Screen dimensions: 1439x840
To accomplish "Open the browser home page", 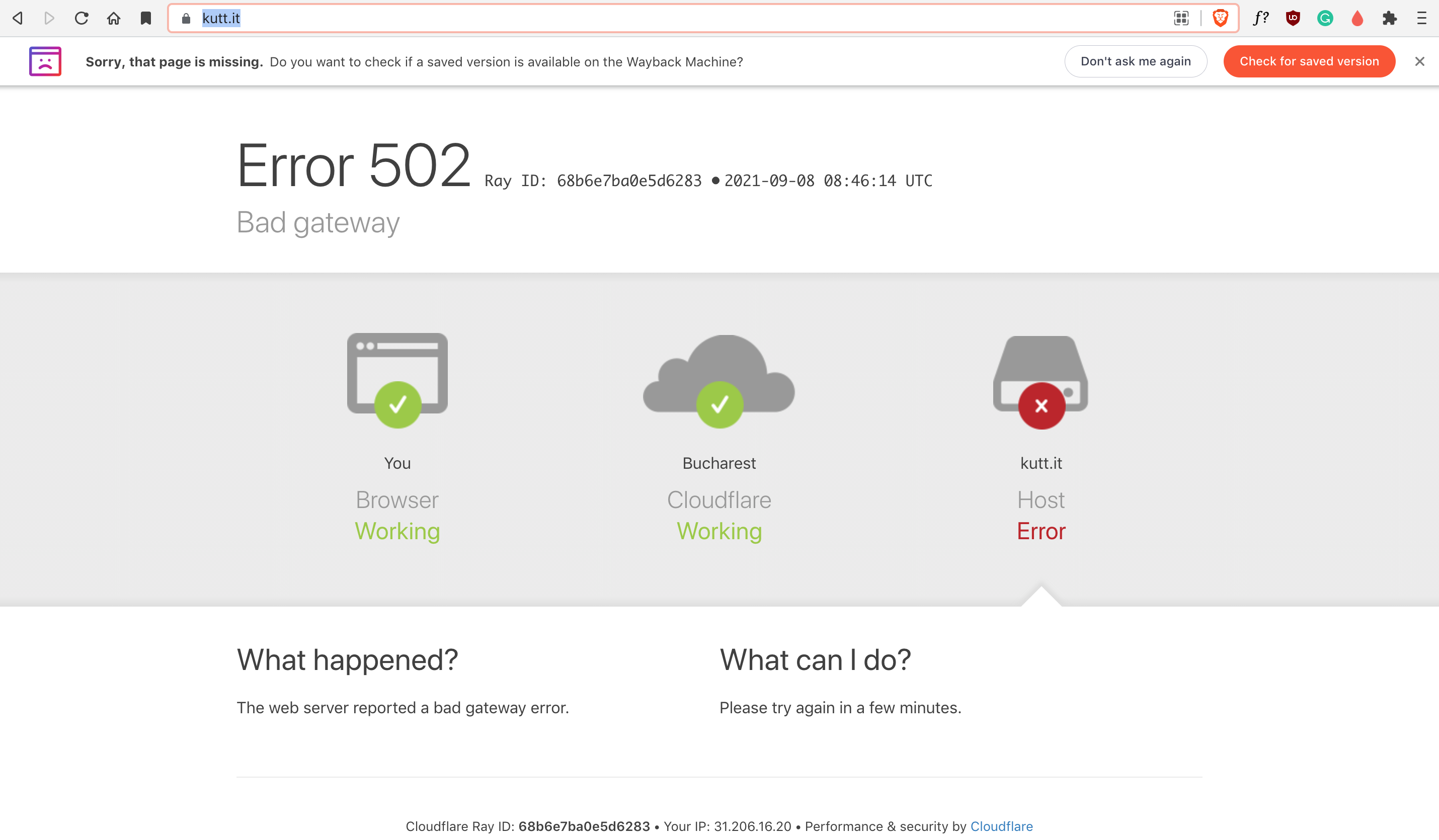I will [x=113, y=18].
